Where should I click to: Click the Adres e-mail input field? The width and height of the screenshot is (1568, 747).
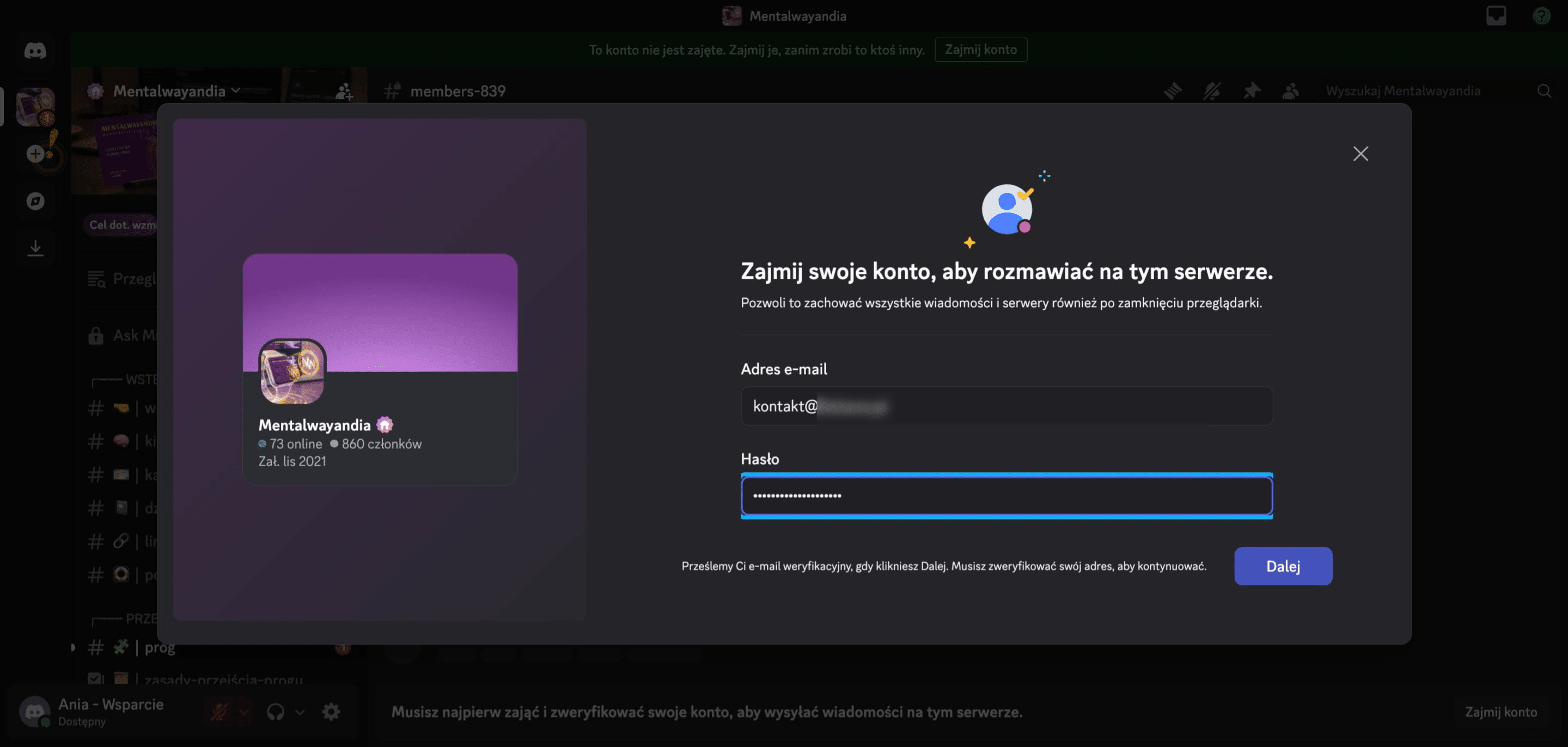click(x=1006, y=406)
